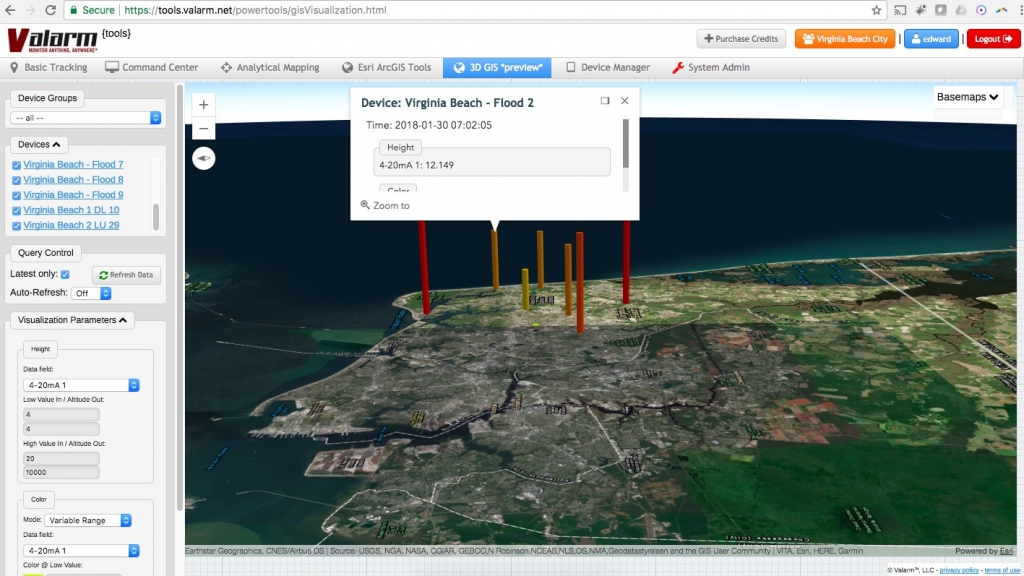The height and width of the screenshot is (576, 1024).
Task: Click the edward user button
Action: point(931,39)
